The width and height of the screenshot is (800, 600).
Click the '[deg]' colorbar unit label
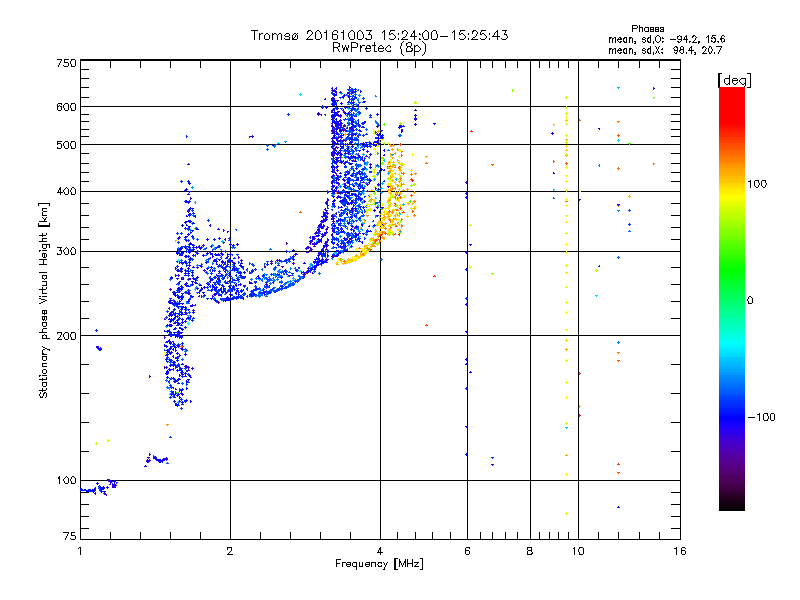tap(734, 80)
